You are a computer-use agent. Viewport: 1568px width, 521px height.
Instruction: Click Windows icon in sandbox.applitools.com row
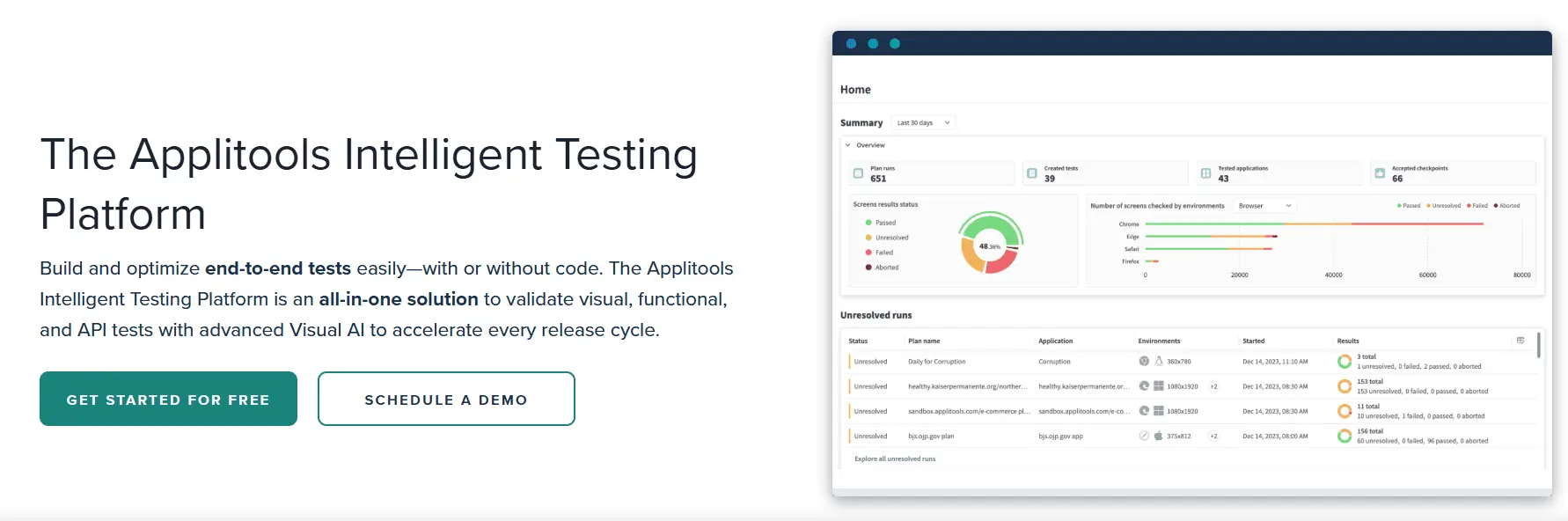1159,410
